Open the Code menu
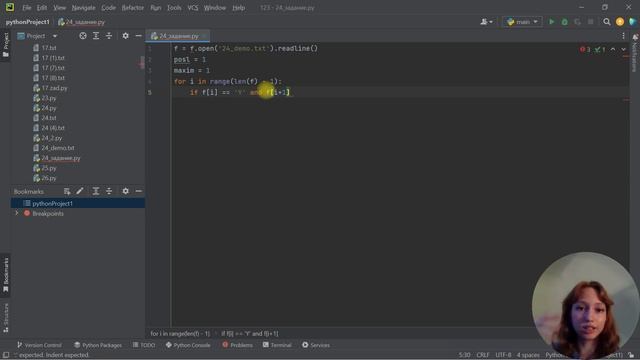The height and width of the screenshot is (360, 640). tap(108, 8)
